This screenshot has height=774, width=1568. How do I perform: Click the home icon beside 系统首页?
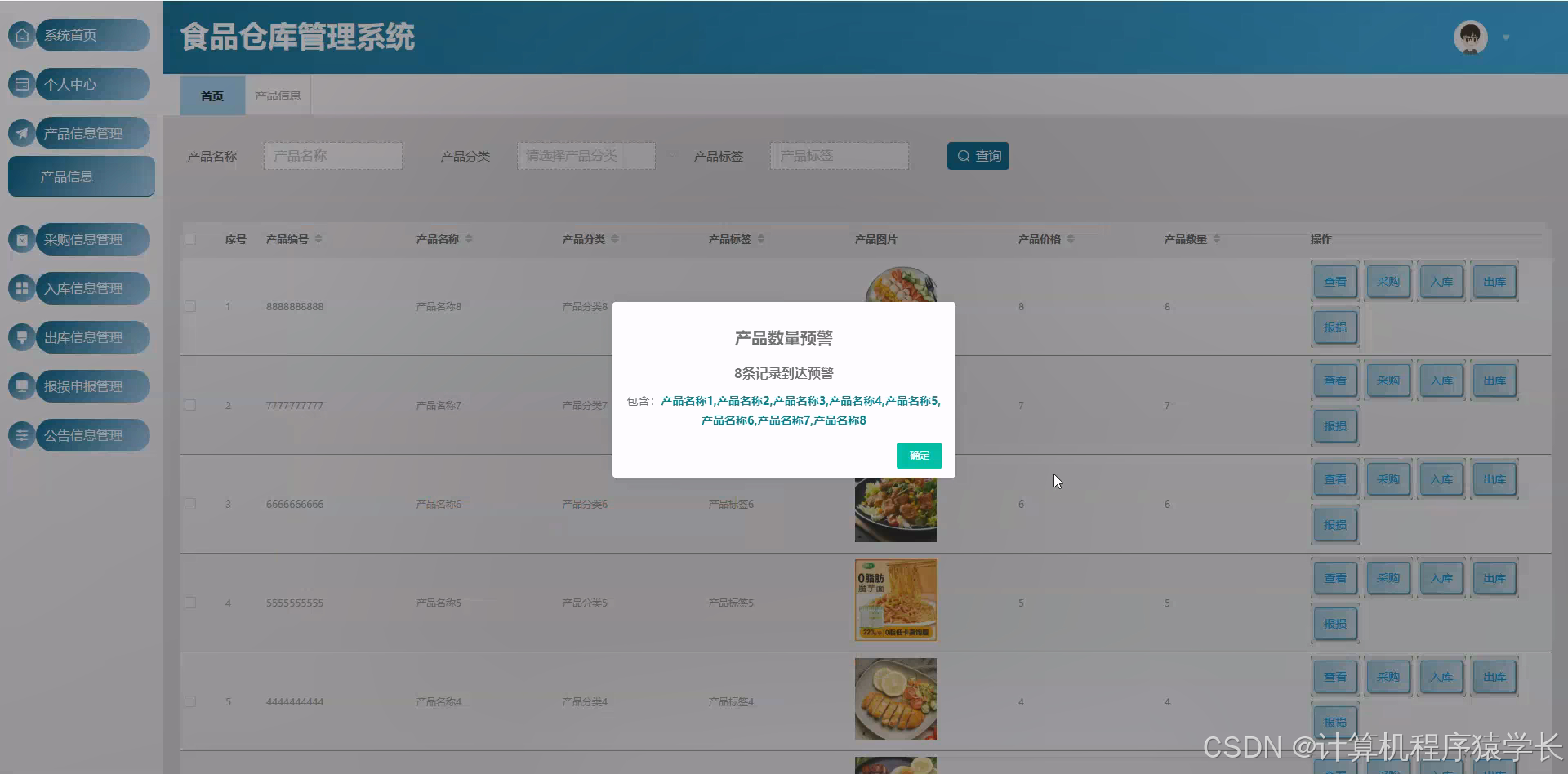point(22,35)
